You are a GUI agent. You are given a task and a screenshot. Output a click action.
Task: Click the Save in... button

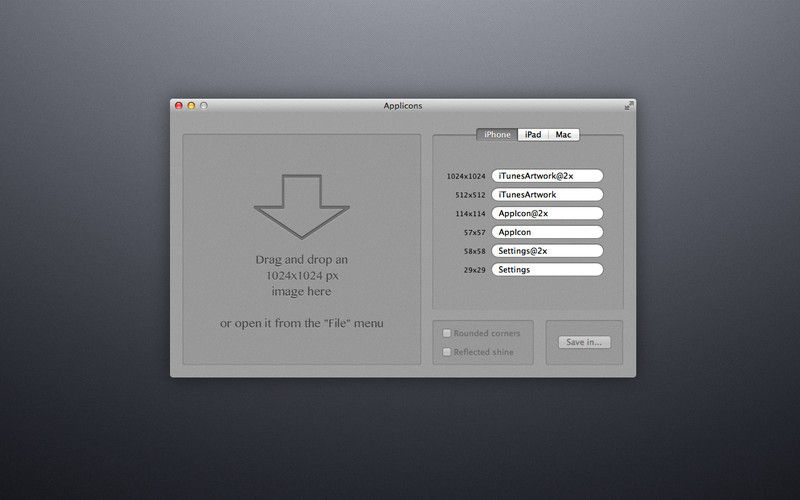(x=584, y=342)
